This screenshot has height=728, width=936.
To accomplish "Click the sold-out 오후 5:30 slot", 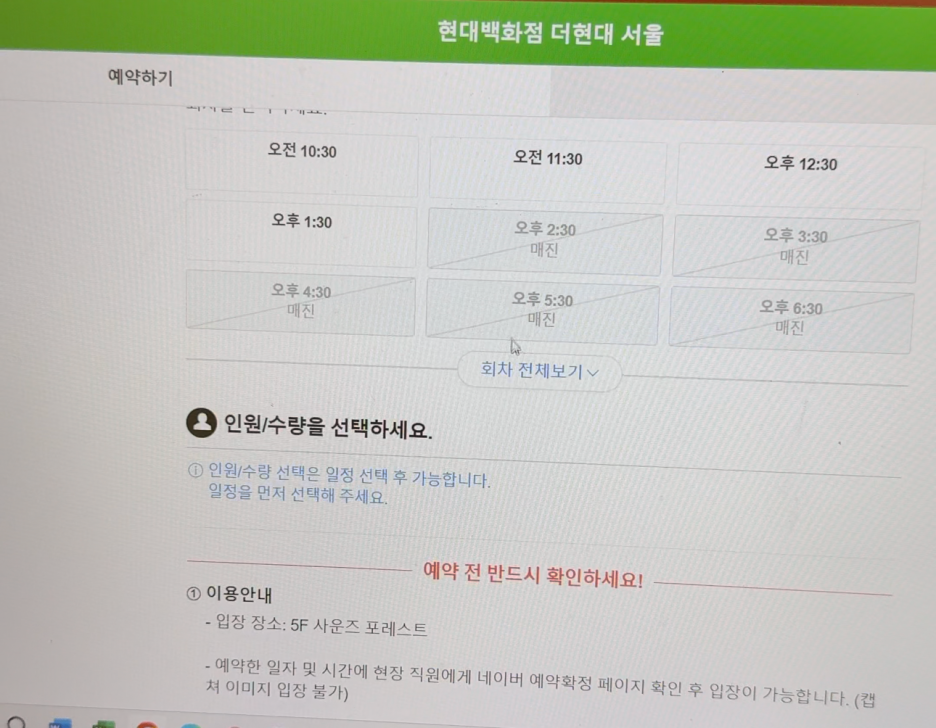I will pos(542,310).
